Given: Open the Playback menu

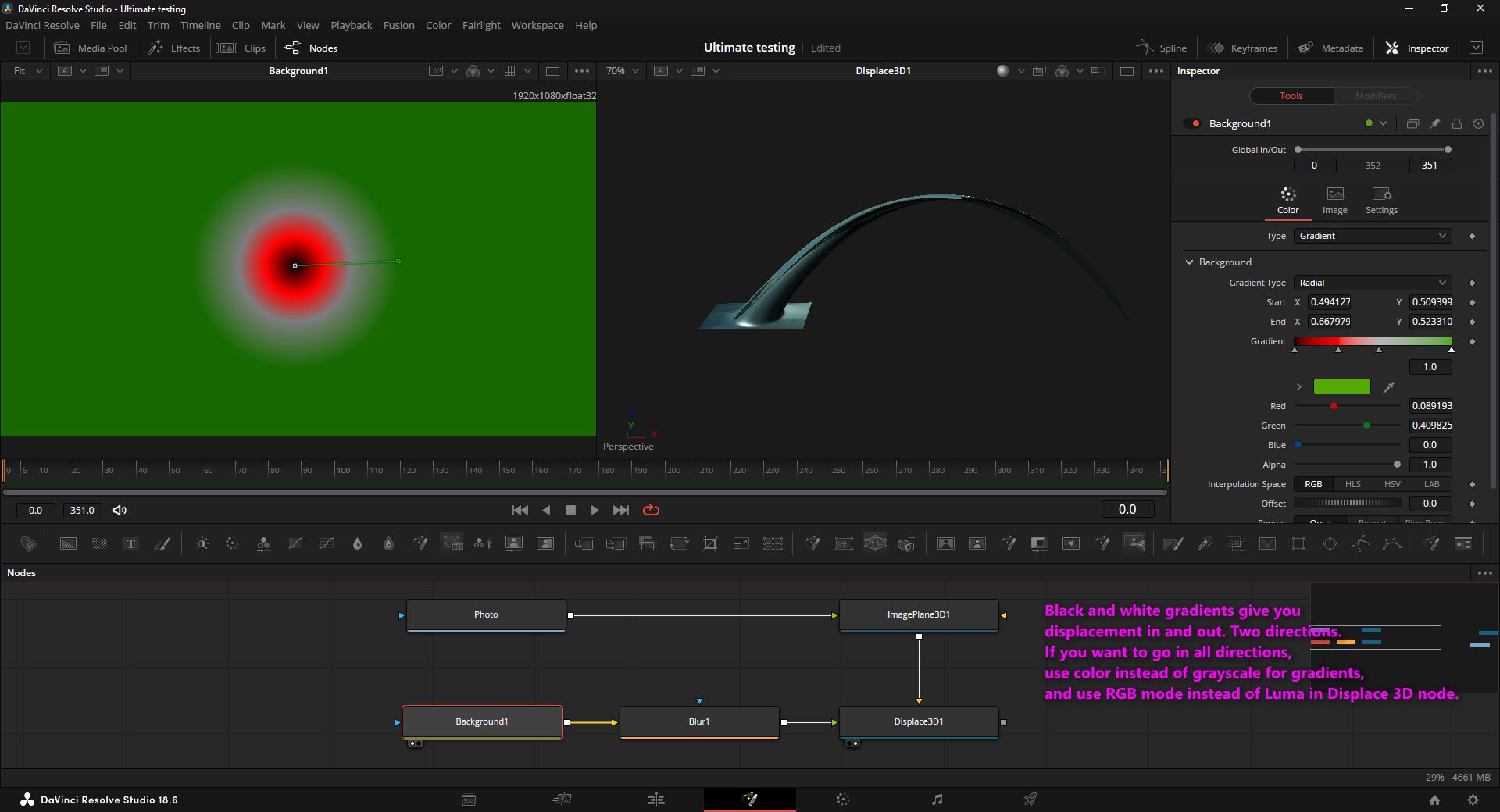Looking at the screenshot, I should (x=351, y=25).
